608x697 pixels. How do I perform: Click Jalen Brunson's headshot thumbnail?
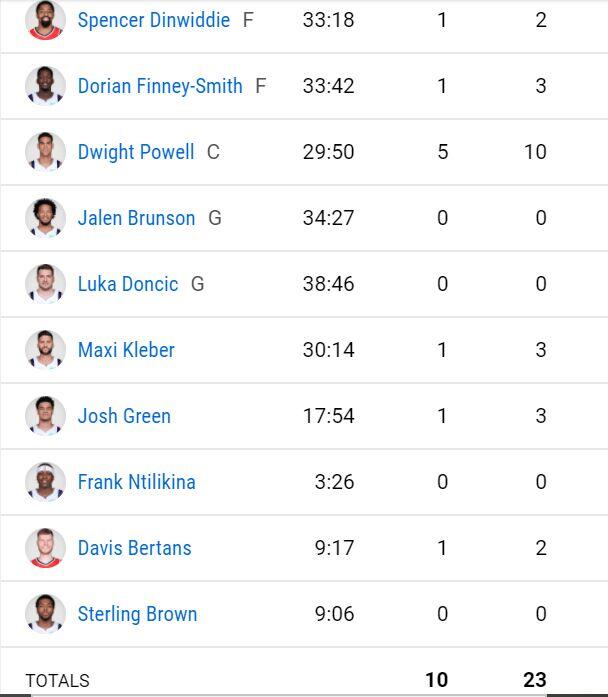pos(45,218)
